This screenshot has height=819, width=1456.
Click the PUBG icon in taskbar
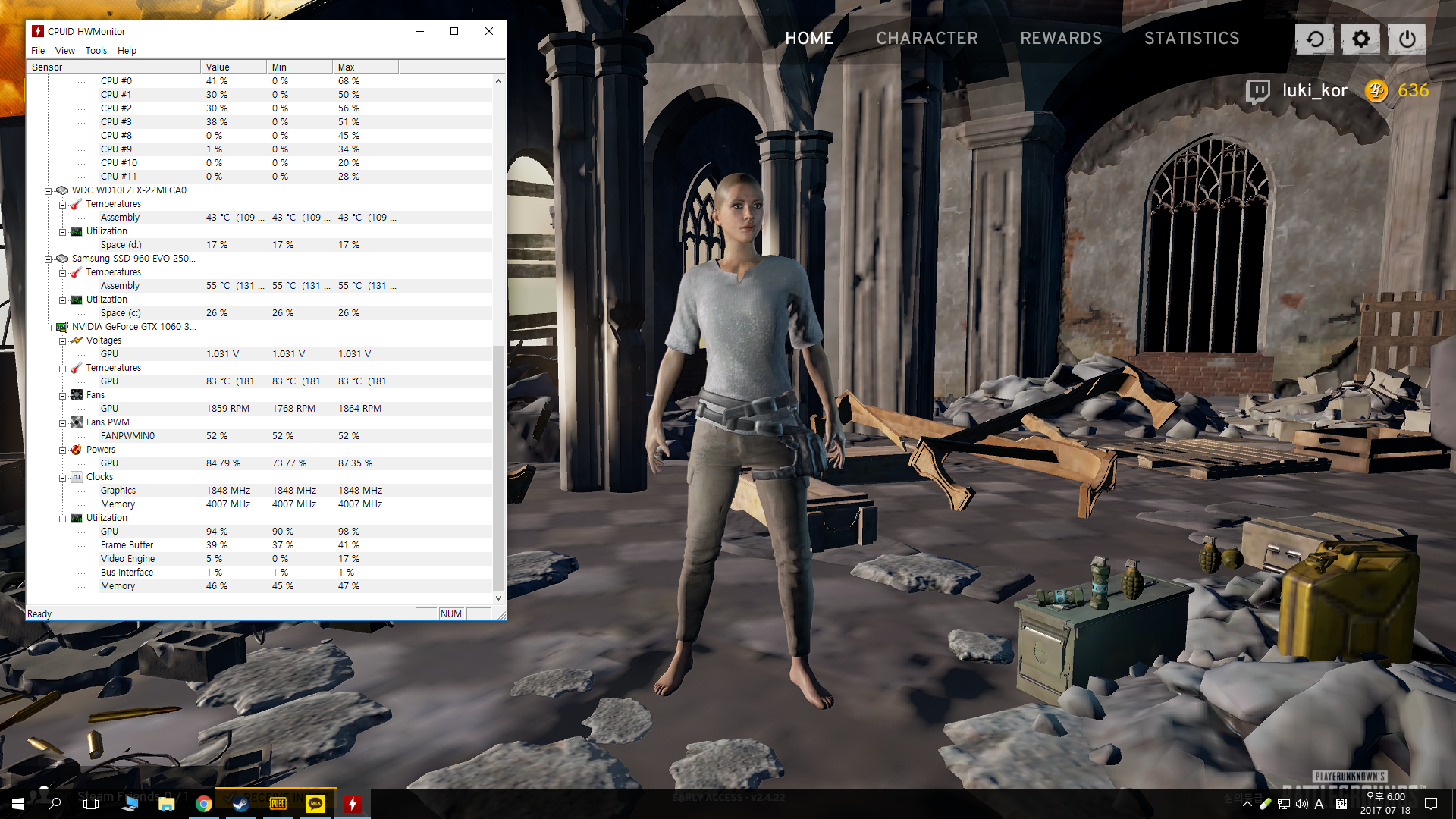(x=278, y=804)
